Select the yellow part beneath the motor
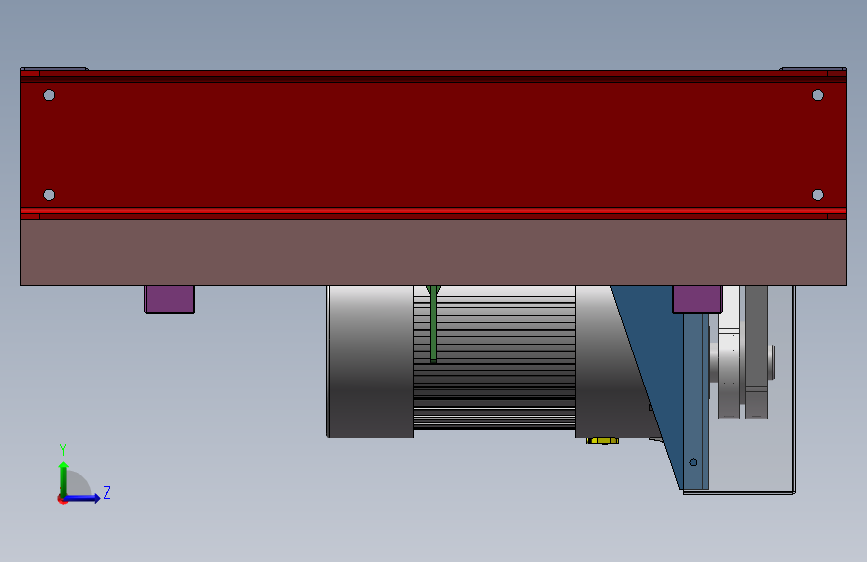The height and width of the screenshot is (562, 867). [603, 441]
